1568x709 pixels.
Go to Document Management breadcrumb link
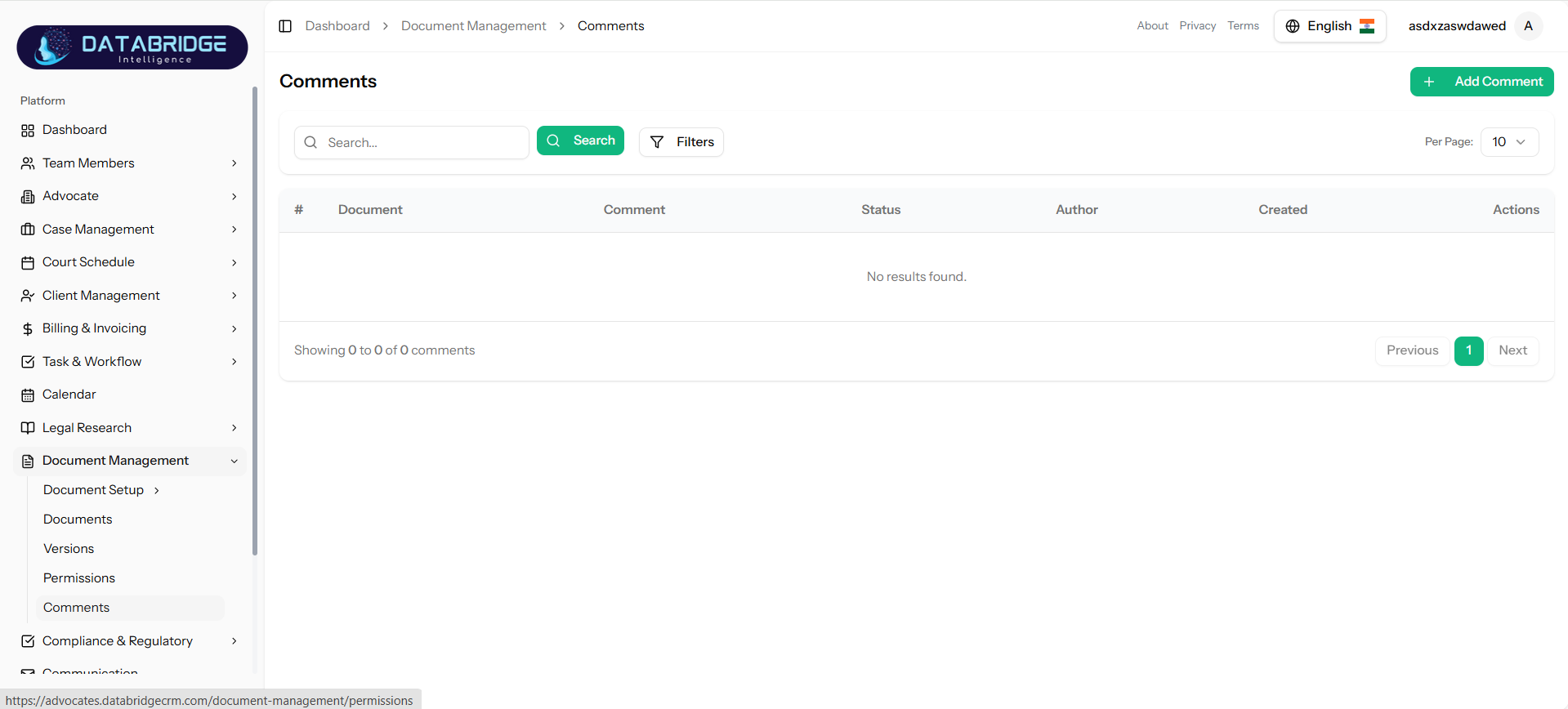pos(473,26)
